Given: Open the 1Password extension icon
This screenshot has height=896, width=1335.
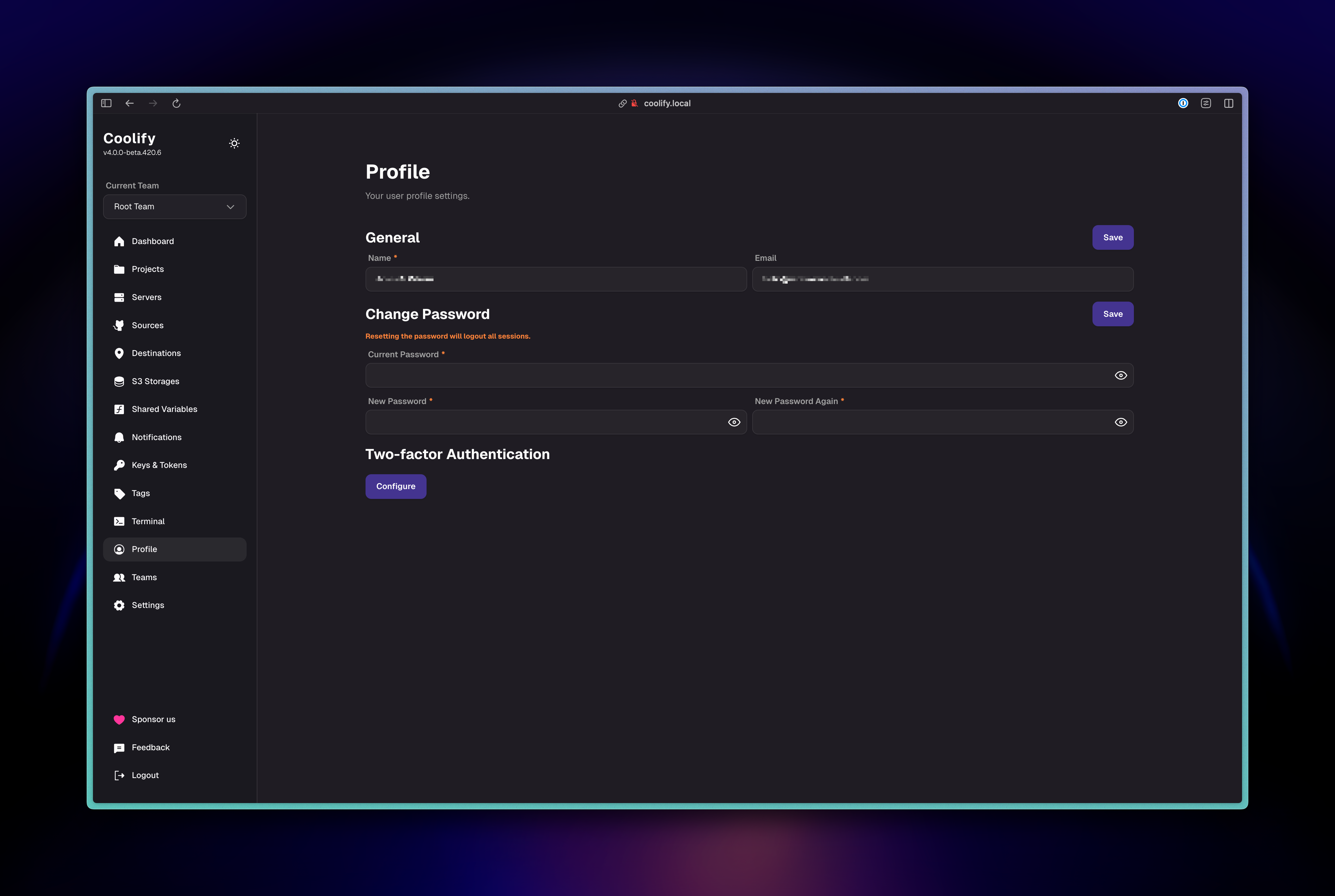Looking at the screenshot, I should click(1183, 103).
